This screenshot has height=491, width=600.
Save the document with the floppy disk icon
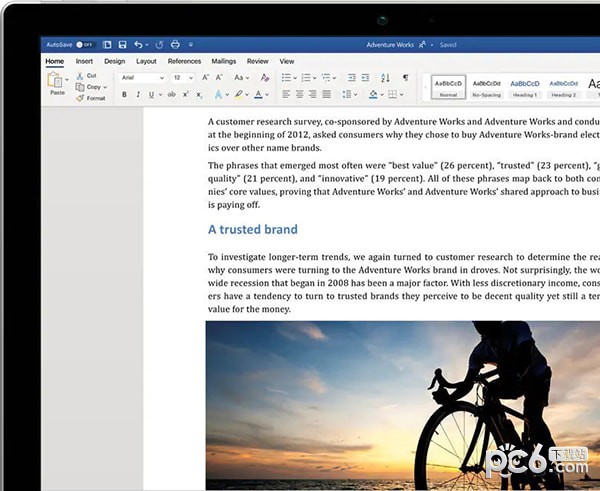(x=122, y=45)
